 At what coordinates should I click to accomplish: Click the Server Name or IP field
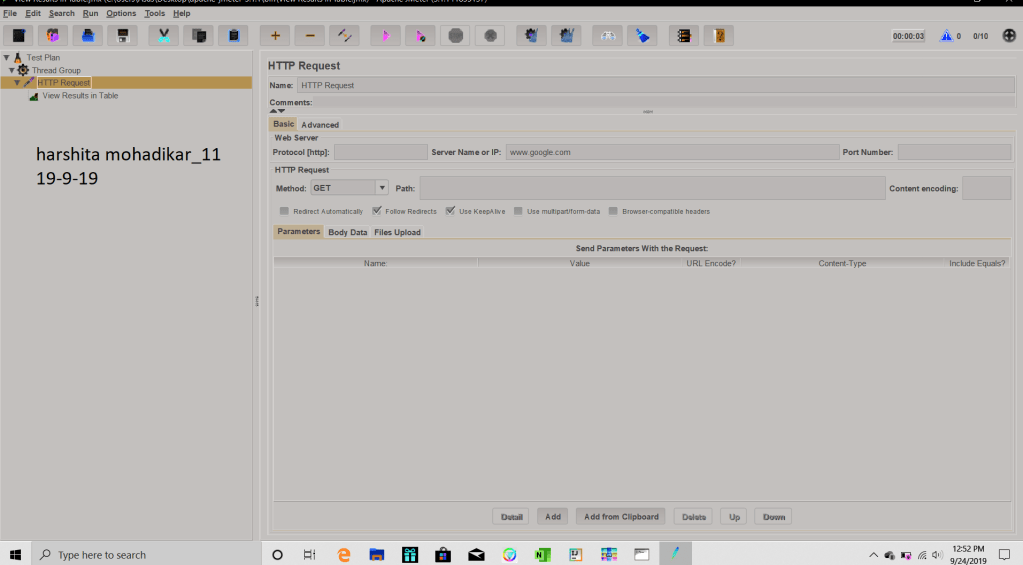point(671,152)
